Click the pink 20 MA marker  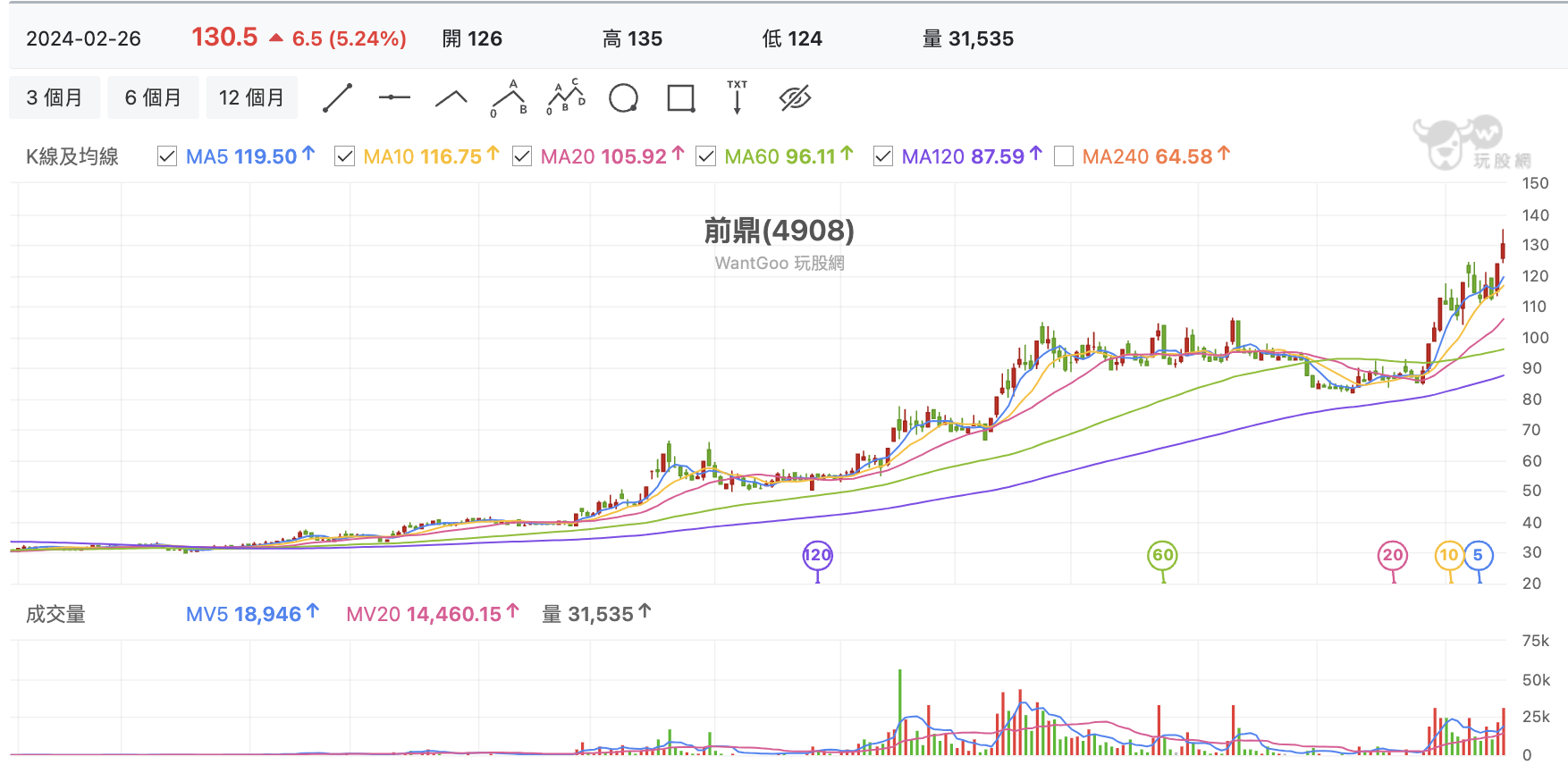[1393, 555]
